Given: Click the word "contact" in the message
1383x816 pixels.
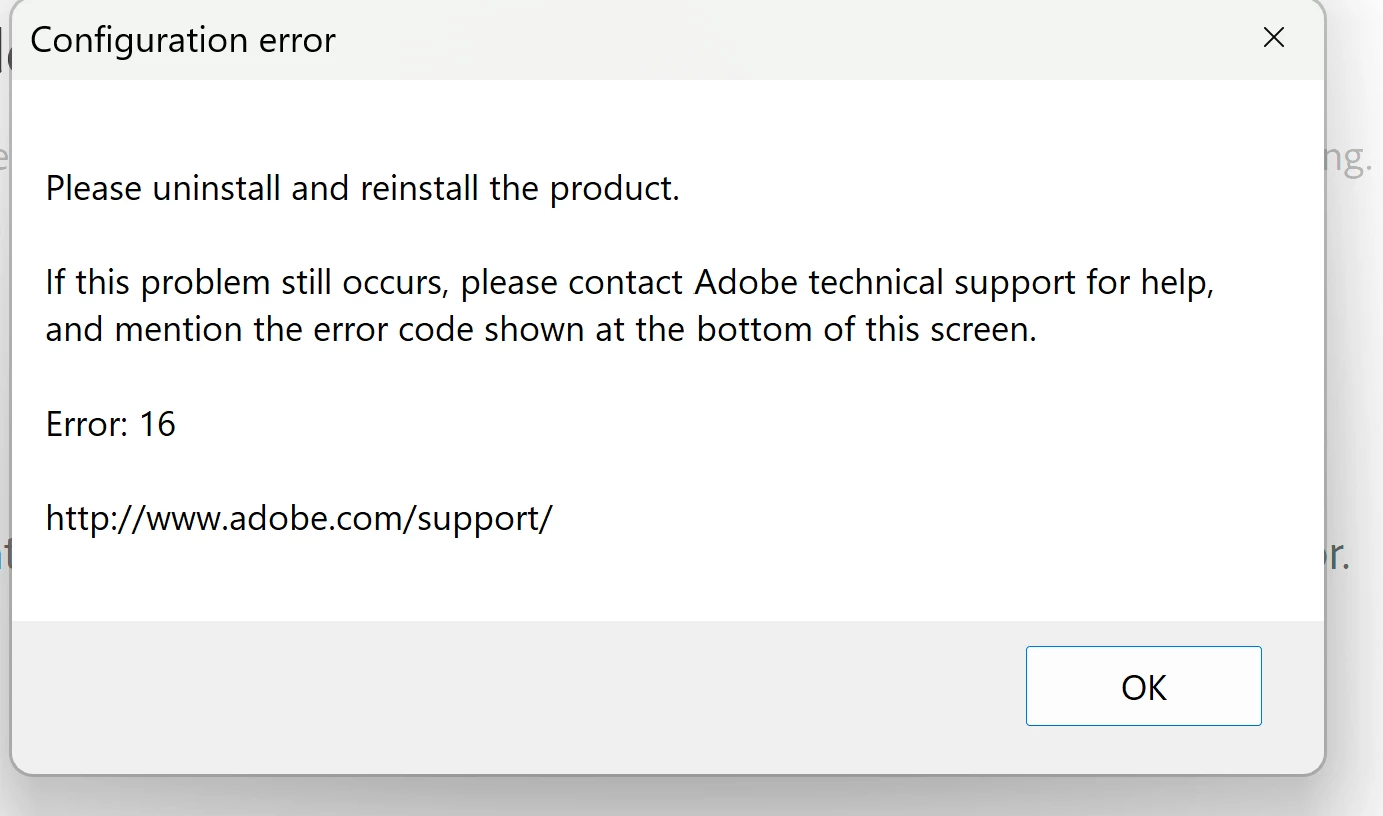Looking at the screenshot, I should 627,282.
